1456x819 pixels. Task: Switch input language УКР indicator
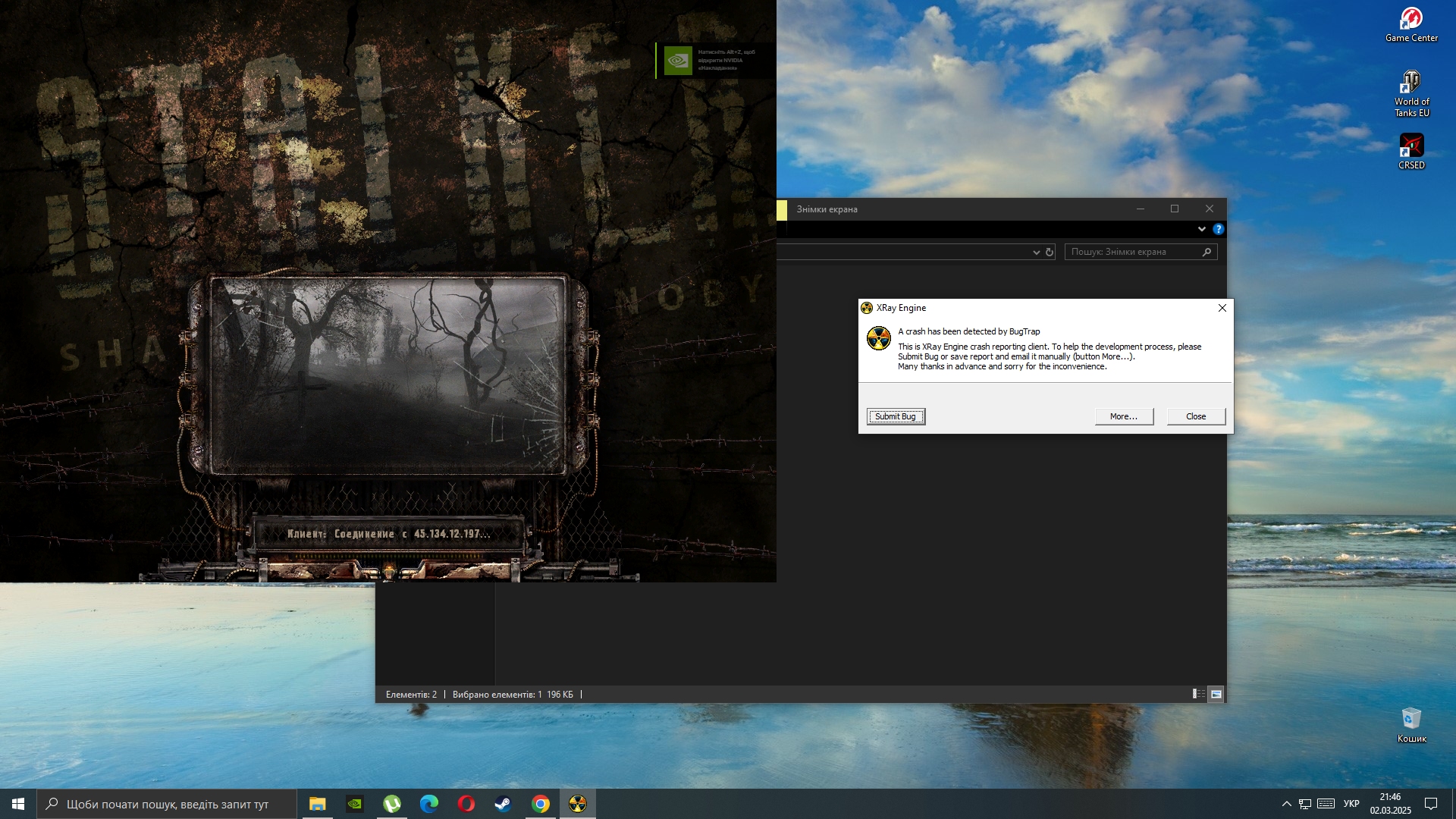tap(1351, 804)
